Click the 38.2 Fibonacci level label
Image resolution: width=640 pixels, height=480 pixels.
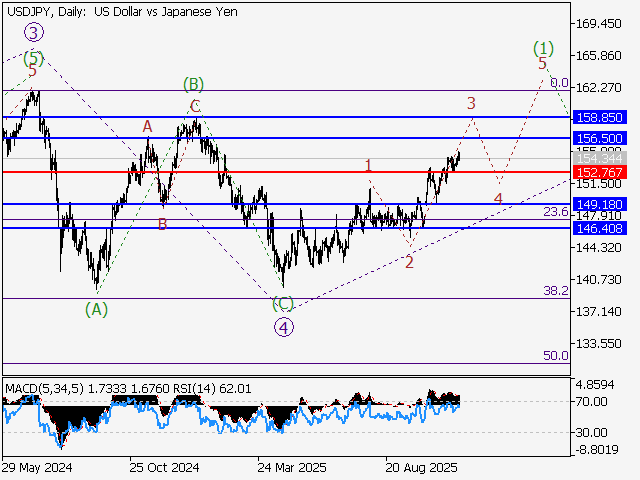[555, 290]
